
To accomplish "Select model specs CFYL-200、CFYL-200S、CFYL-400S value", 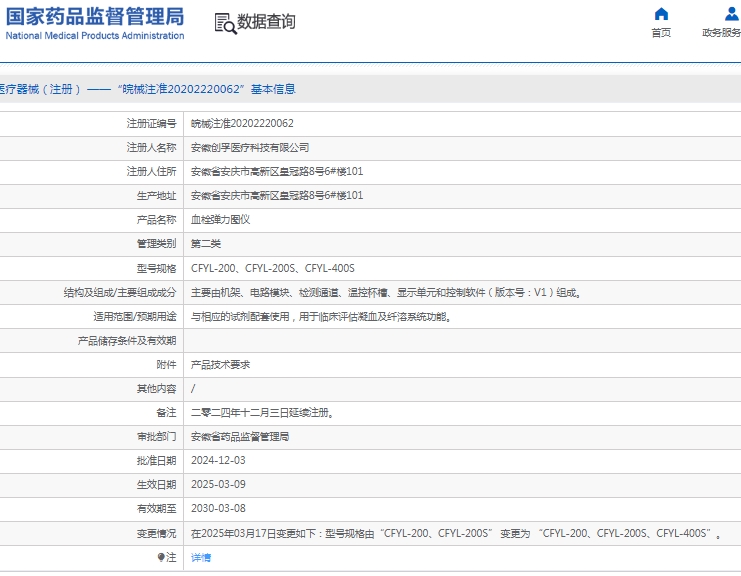I will (273, 268).
